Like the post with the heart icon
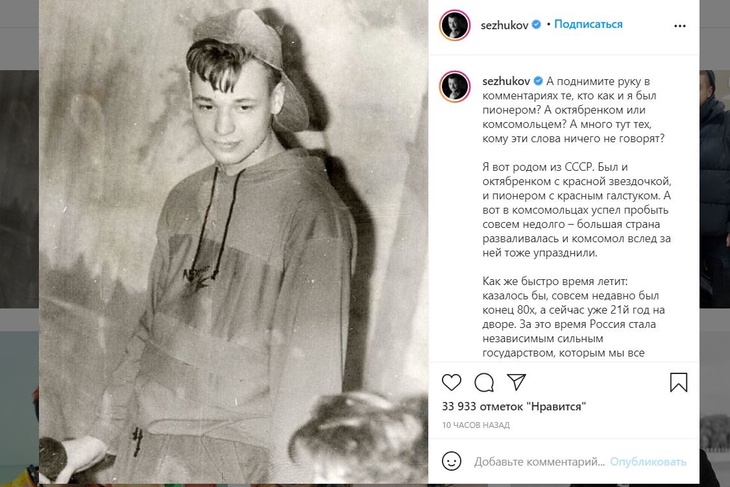The height and width of the screenshot is (487, 730). [451, 382]
